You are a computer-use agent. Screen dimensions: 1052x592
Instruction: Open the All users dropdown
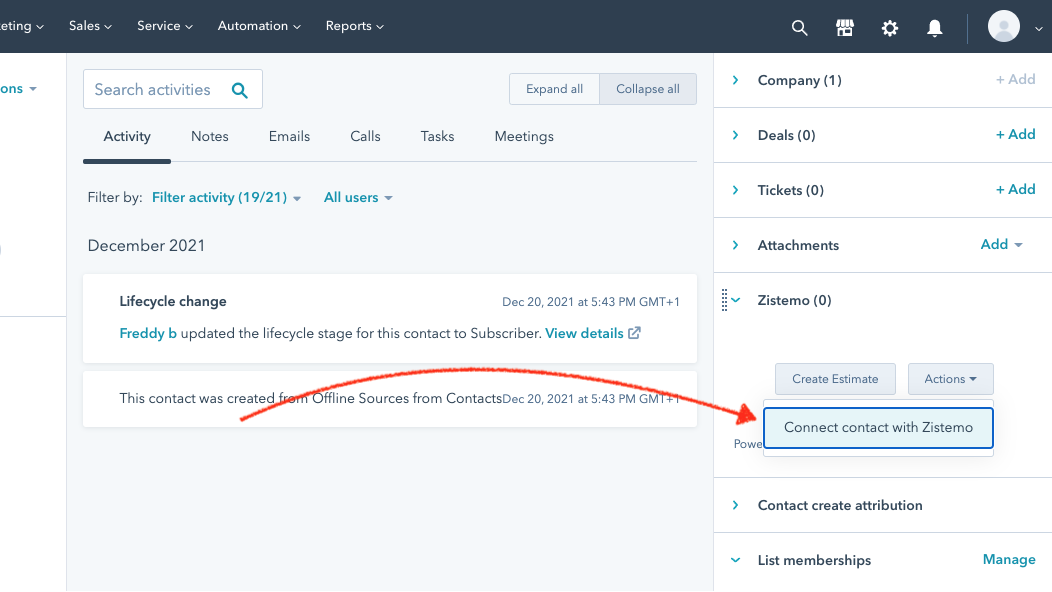[358, 198]
